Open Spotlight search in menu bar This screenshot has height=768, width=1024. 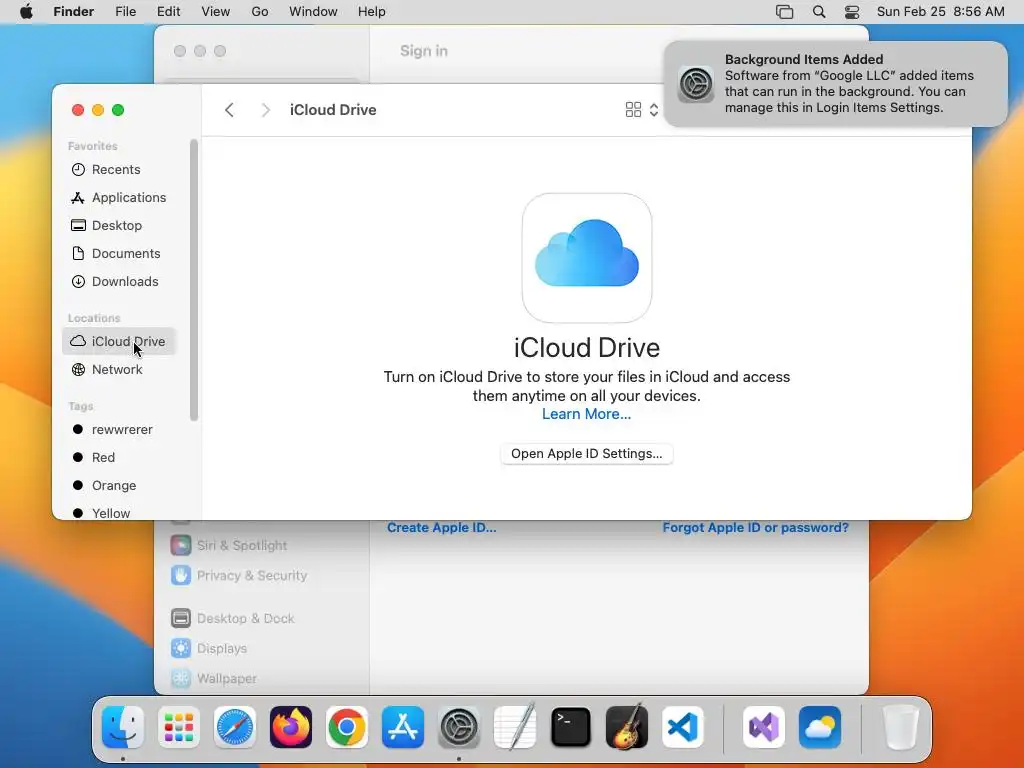[819, 12]
